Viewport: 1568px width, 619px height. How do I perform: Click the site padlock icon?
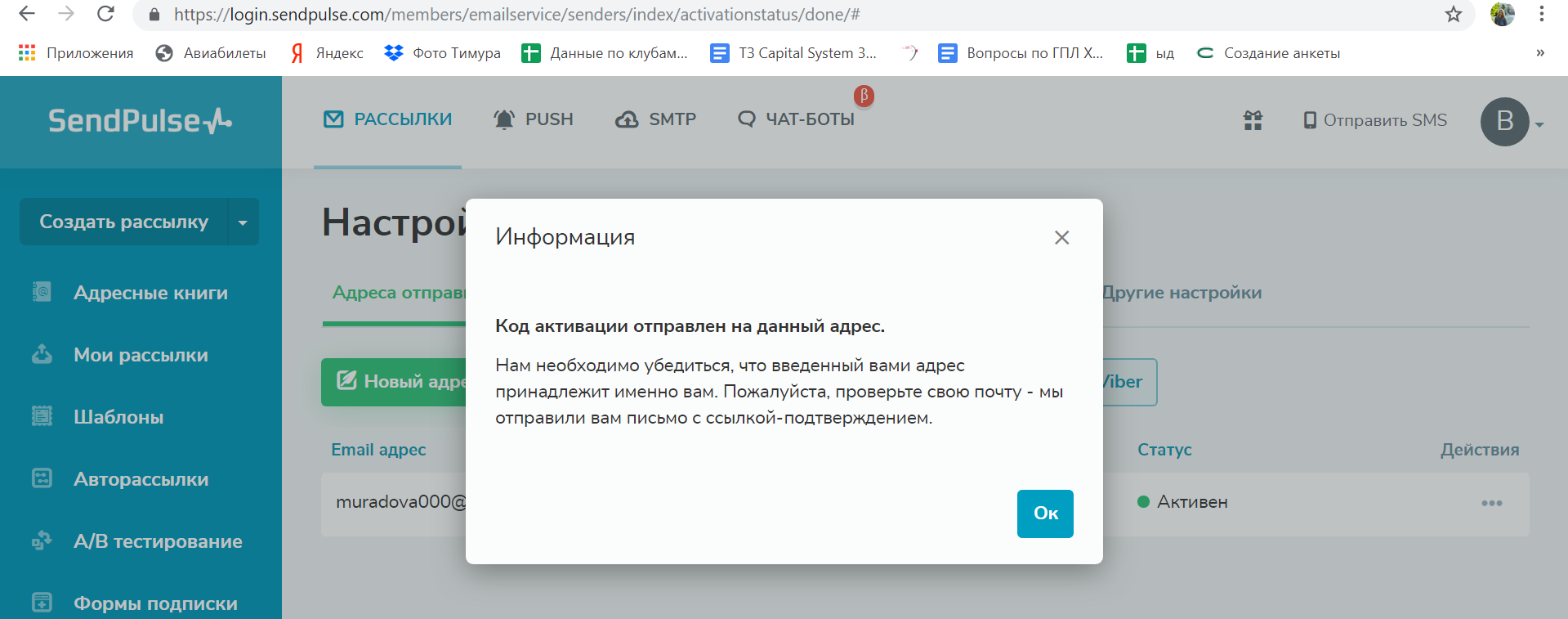(154, 15)
